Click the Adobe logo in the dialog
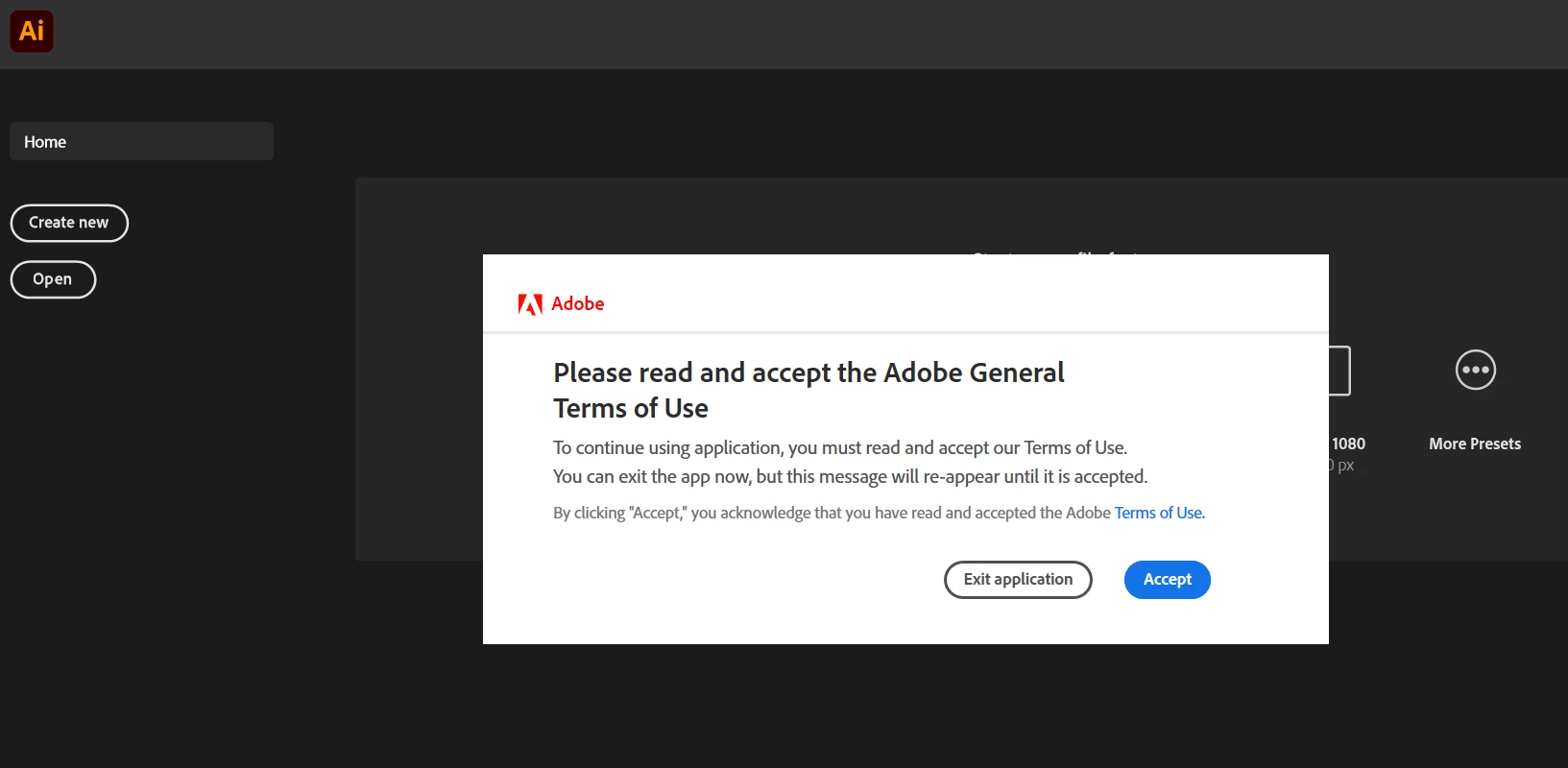Image resolution: width=1568 pixels, height=768 pixels. 561,304
